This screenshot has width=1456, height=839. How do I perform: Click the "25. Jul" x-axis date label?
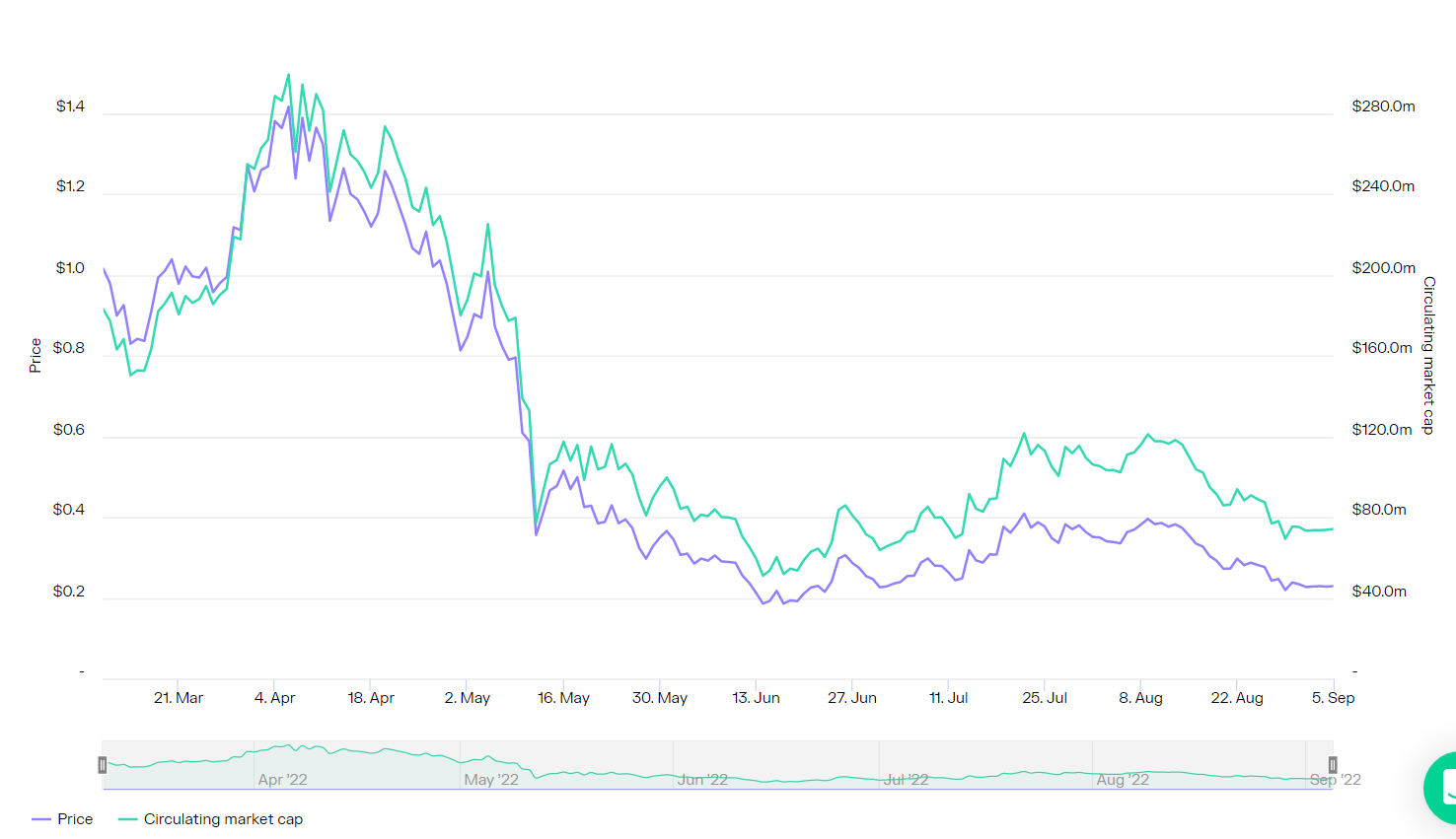(1045, 698)
